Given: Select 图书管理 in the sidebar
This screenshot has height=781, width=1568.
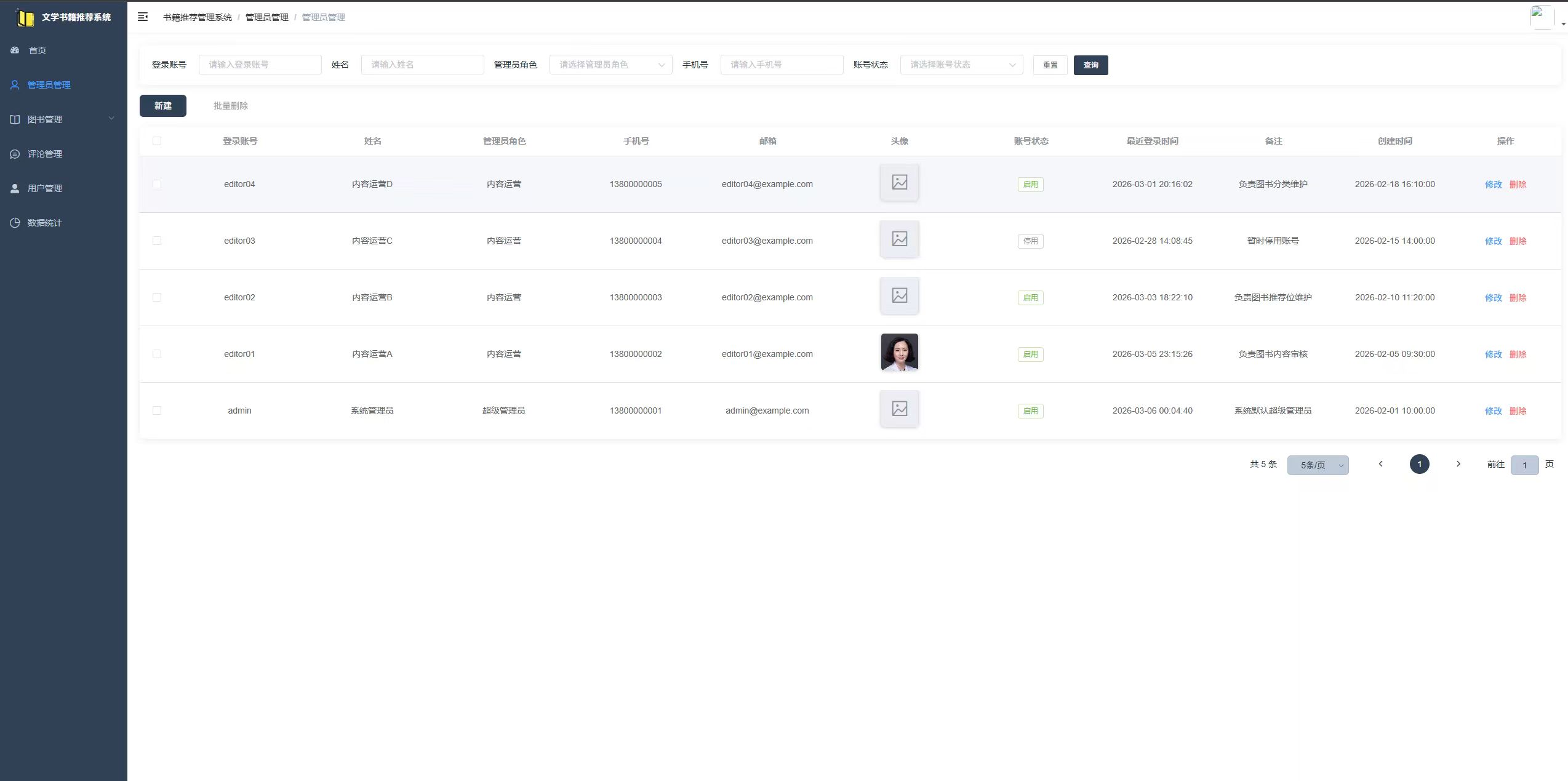Looking at the screenshot, I should tap(63, 119).
